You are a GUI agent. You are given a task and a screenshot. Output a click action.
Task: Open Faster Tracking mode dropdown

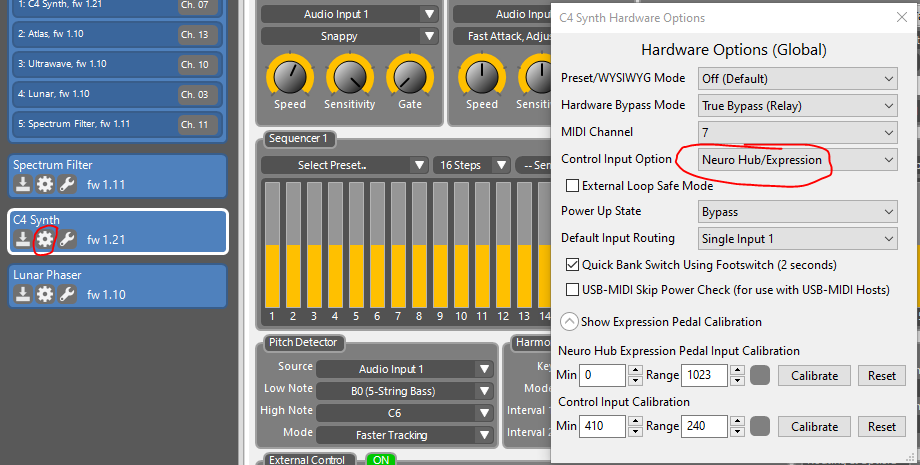(405, 435)
